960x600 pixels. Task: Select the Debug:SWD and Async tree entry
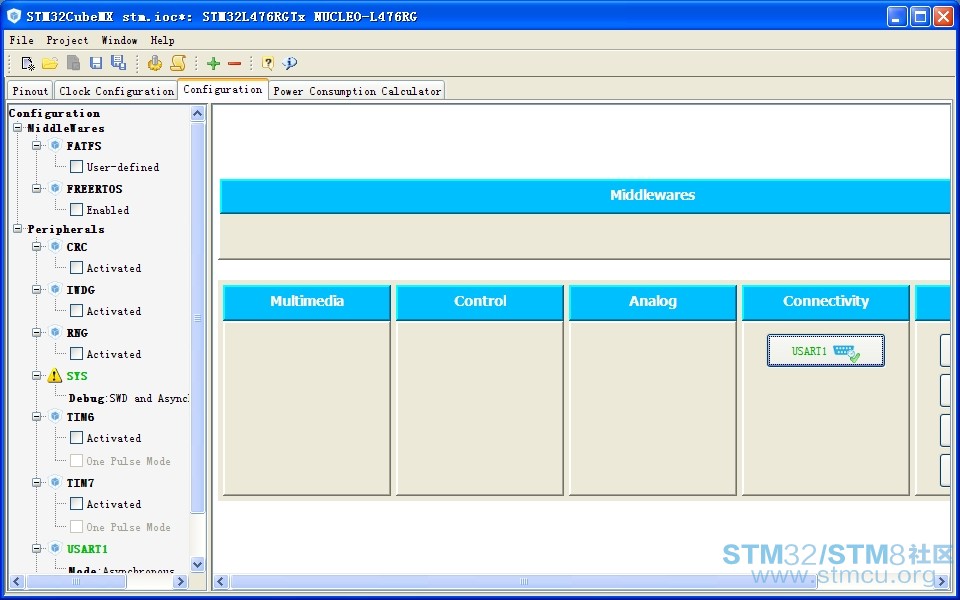click(129, 398)
